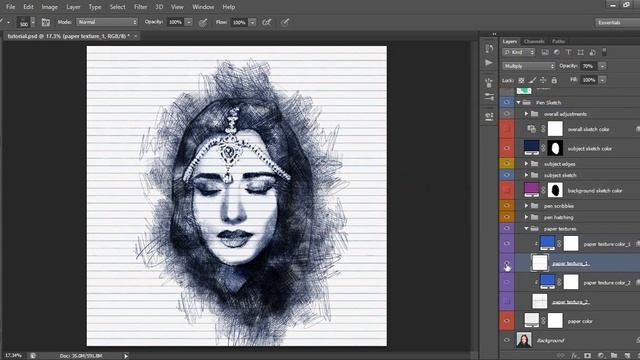Open the layer blend mode Multiply dropdown
The height and width of the screenshot is (360, 640).
[529, 66]
